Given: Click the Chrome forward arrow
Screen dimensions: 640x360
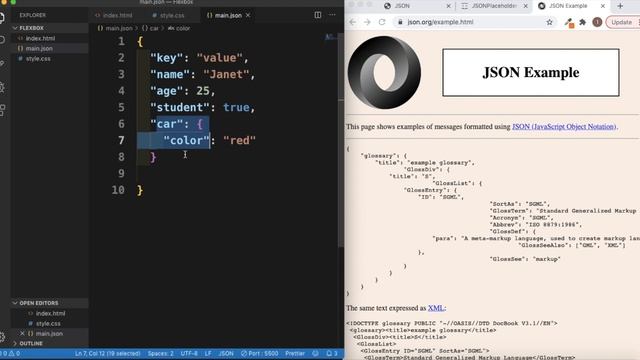Looking at the screenshot, I should pos(367,22).
